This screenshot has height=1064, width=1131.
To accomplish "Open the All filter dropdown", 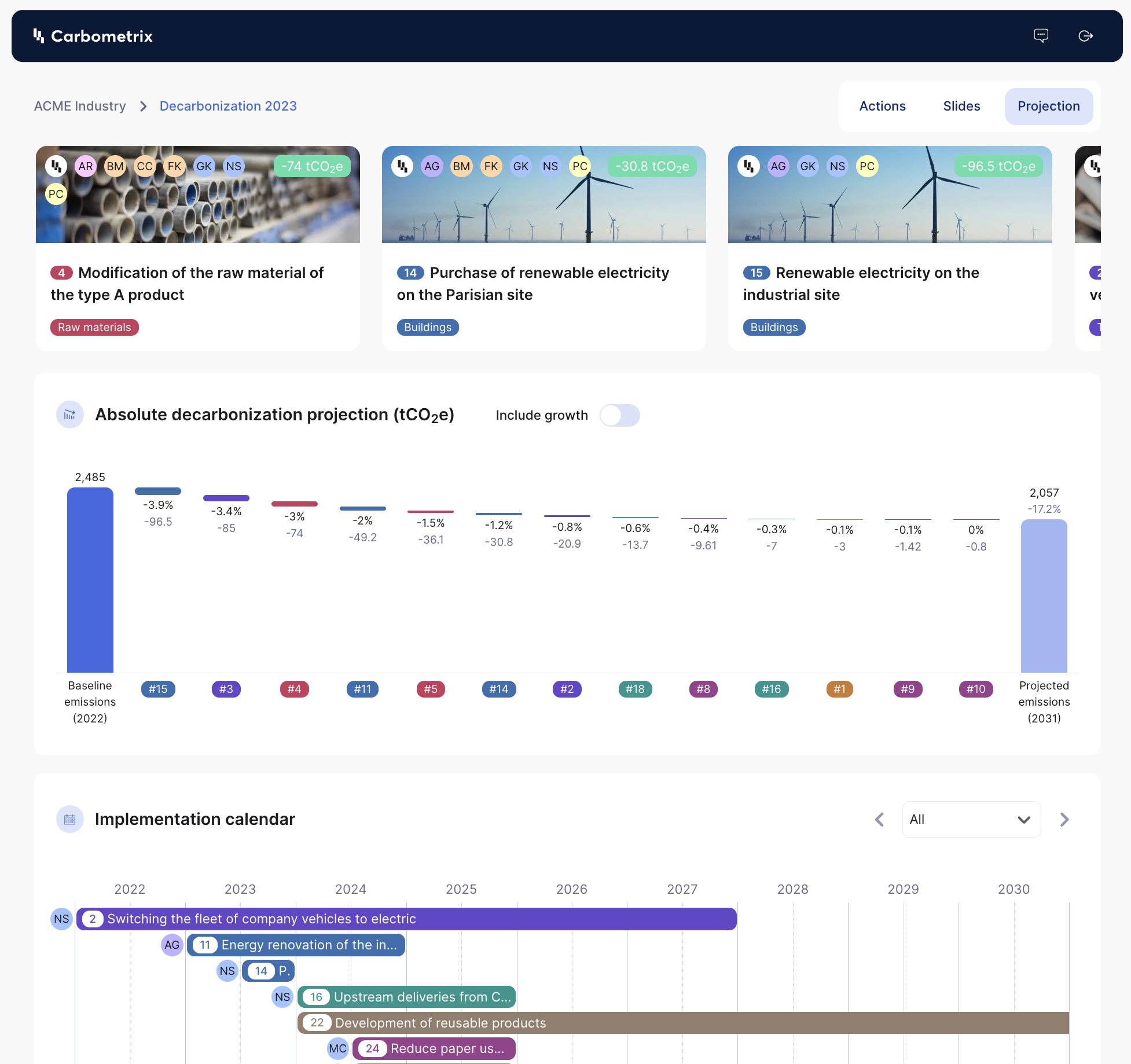I will click(971, 819).
